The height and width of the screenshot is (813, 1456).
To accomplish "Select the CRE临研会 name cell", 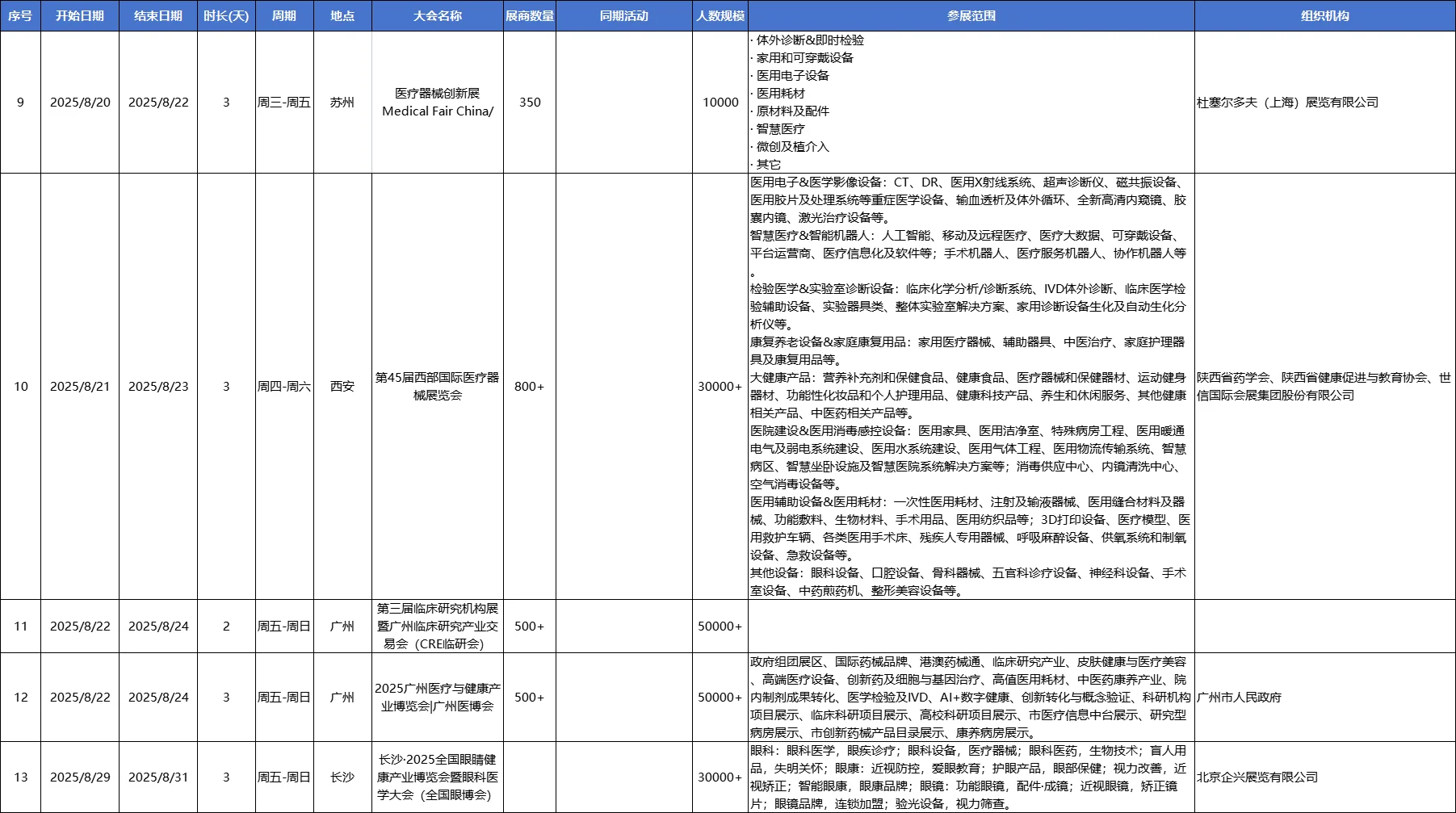I will (x=438, y=627).
